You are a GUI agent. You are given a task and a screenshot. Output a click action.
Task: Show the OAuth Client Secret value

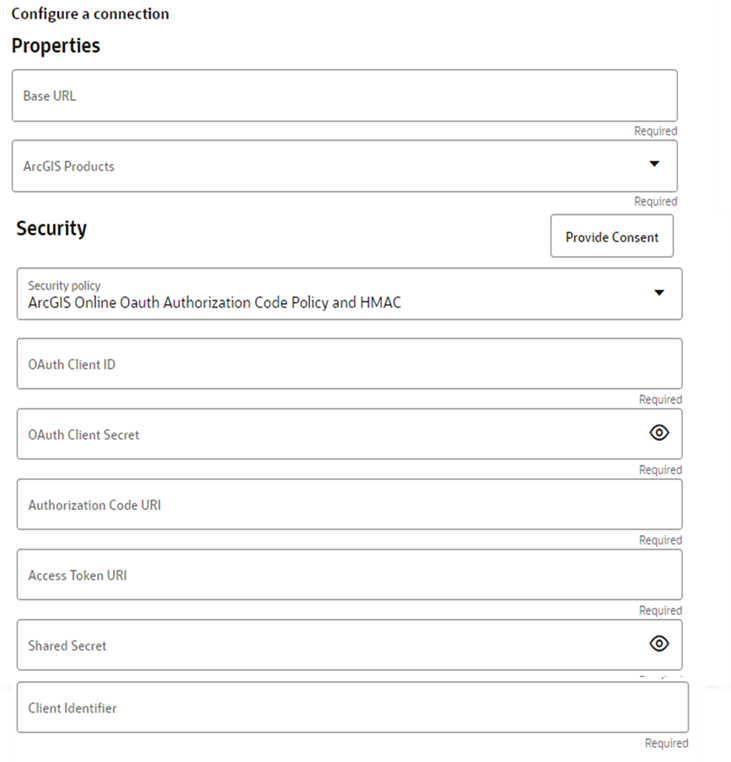click(x=659, y=433)
